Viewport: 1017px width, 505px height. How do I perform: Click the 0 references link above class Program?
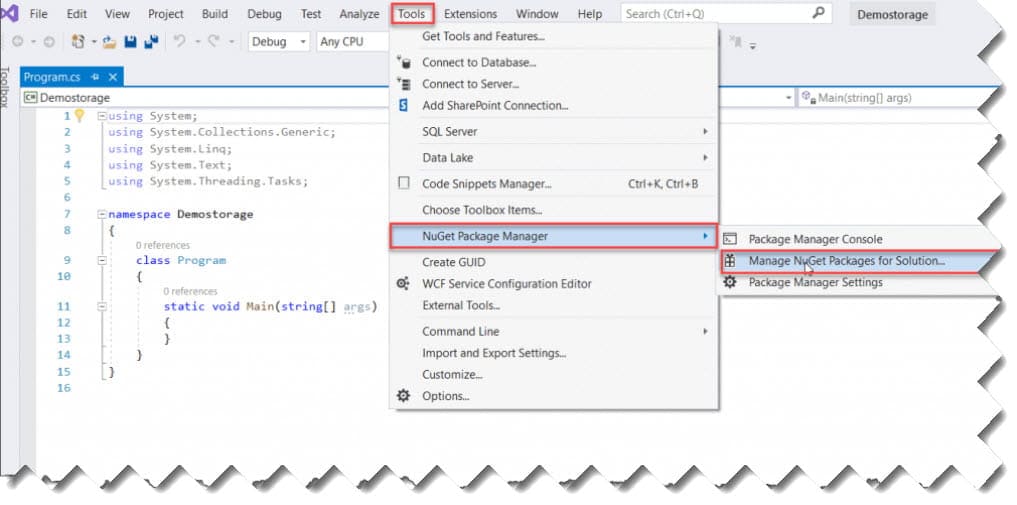click(163, 245)
